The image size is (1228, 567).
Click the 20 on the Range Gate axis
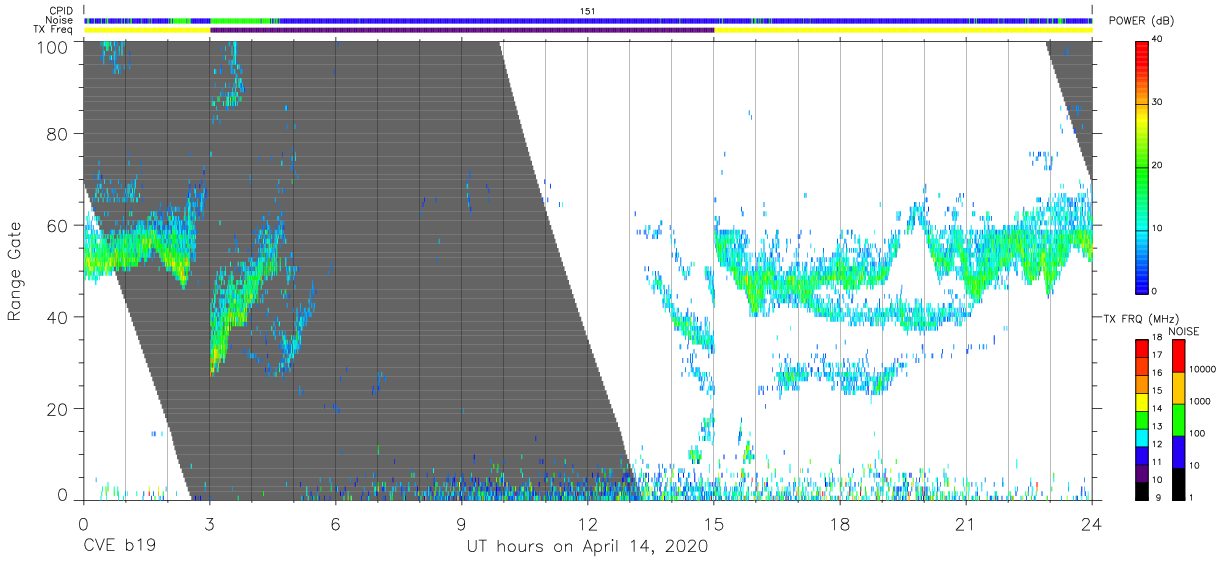[59, 409]
